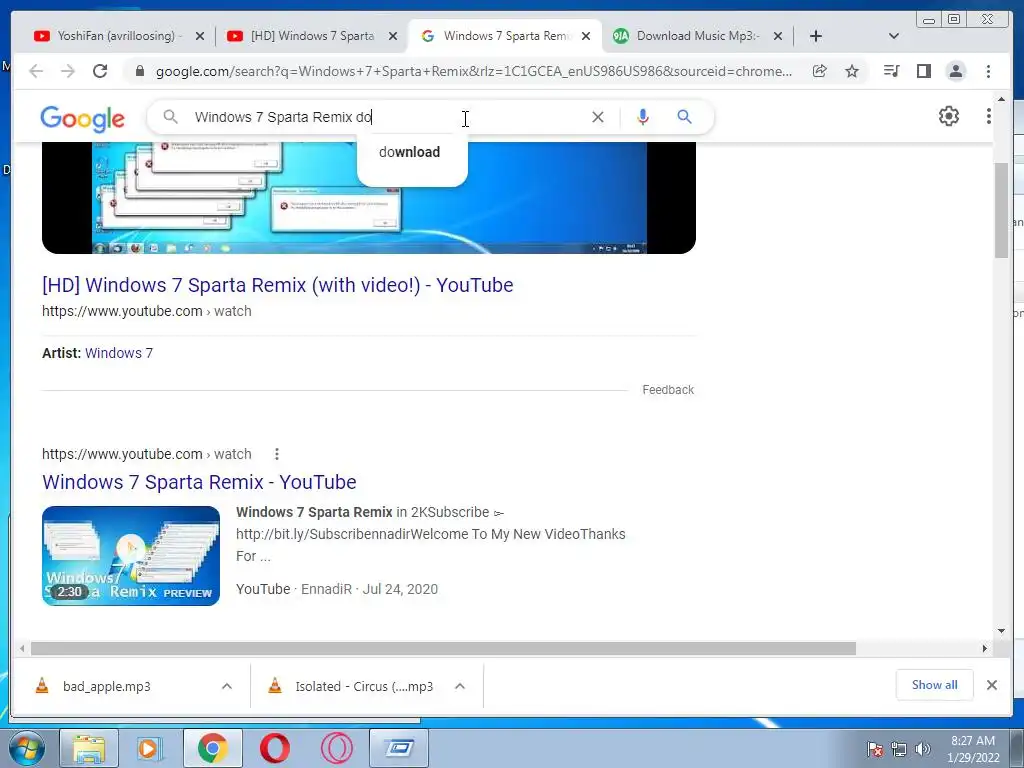Select the Windows 7 Sparta Remix Google tab
This screenshot has width=1024, height=768.
click(506, 36)
